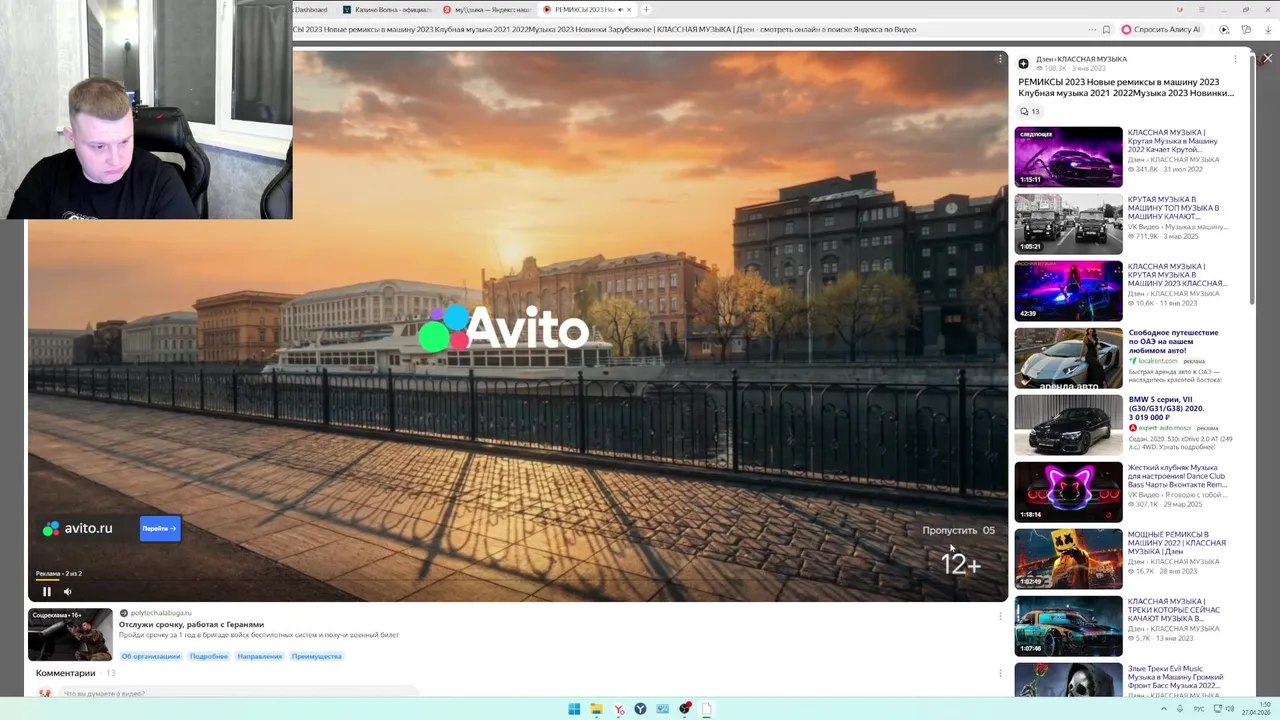Switch keyboard language РУС
The image size is (1280, 720).
click(1198, 709)
